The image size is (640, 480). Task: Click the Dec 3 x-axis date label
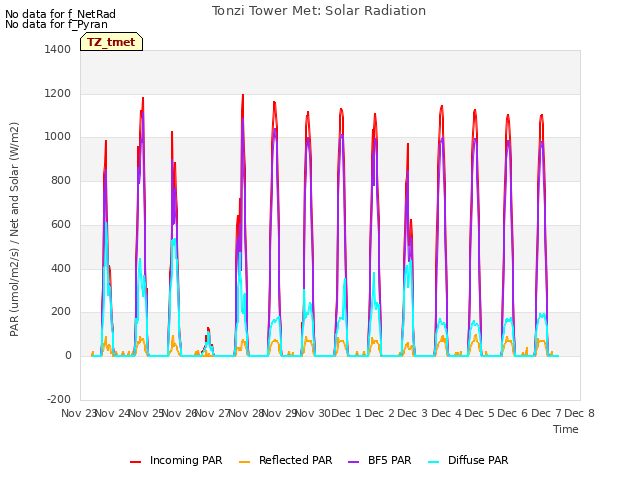[413, 413]
